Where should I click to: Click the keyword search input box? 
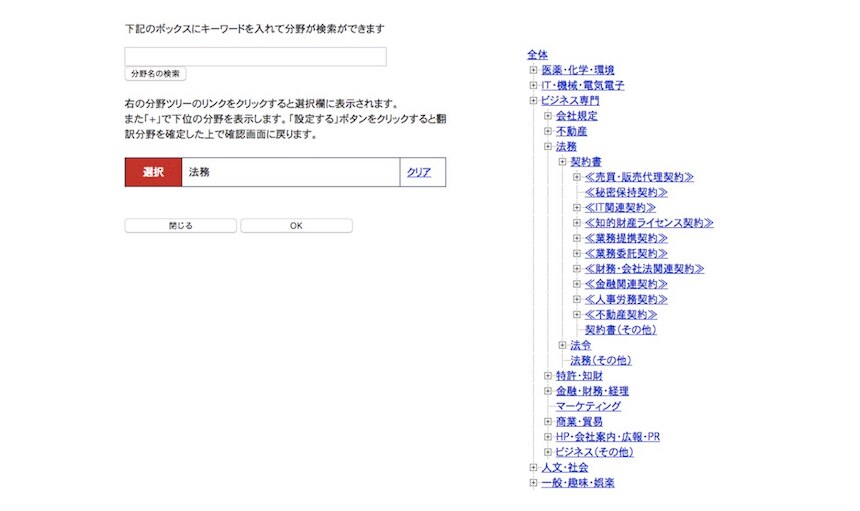pyautogui.click(x=255, y=57)
